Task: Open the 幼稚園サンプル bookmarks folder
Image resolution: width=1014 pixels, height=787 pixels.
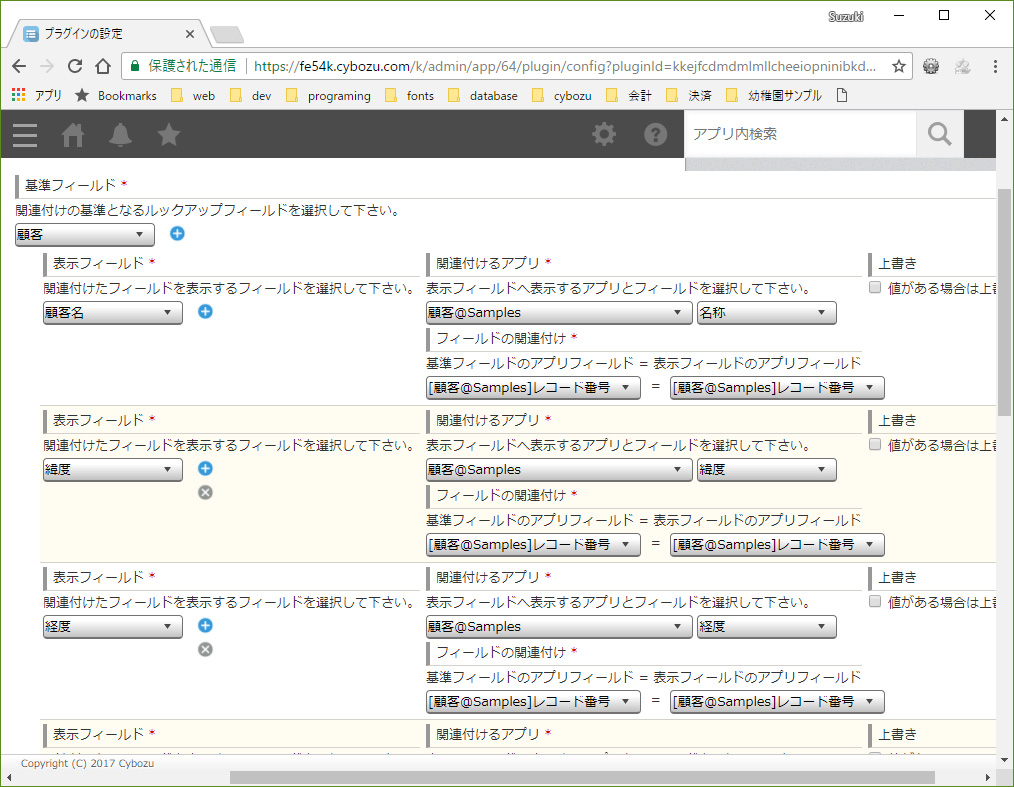Action: 773,96
